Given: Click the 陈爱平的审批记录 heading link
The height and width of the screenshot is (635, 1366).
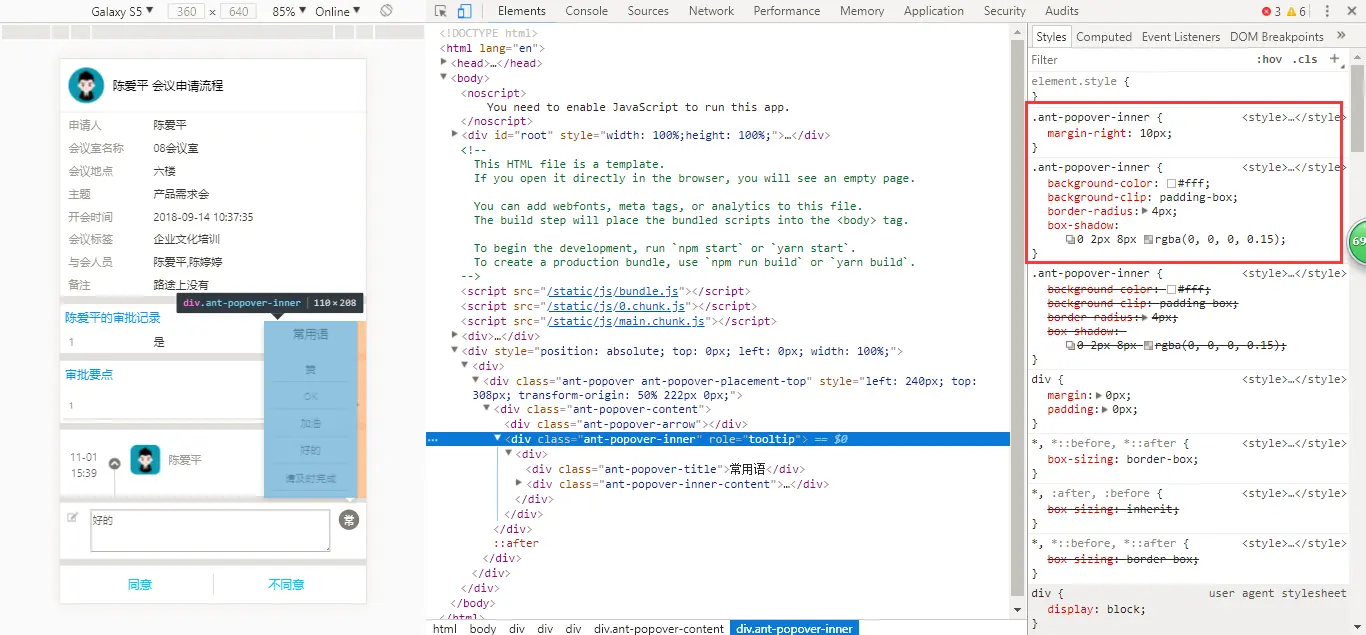Looking at the screenshot, I should coord(113,317).
